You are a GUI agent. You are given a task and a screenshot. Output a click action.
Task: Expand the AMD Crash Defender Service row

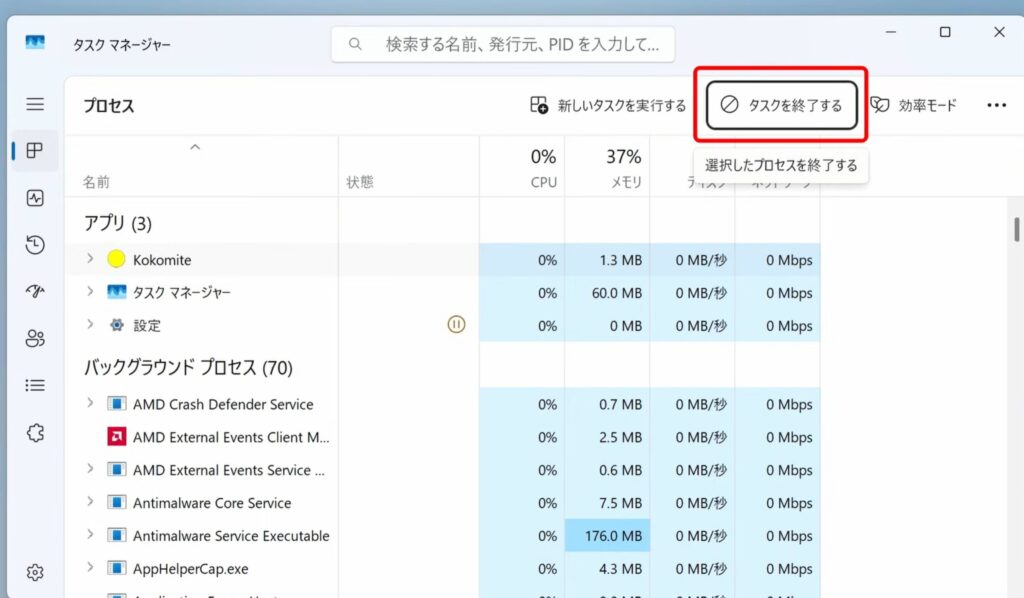point(90,404)
